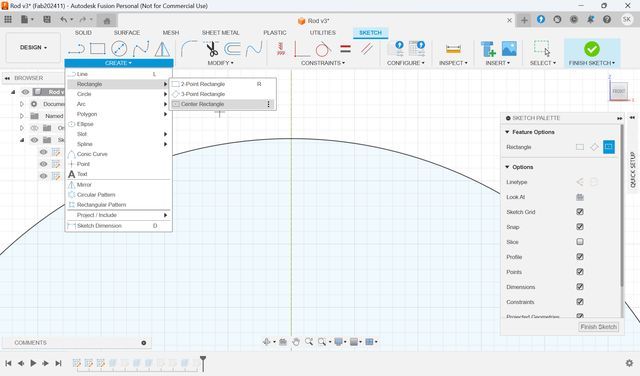Enable the Slice checkbox
640x376 pixels.
click(x=580, y=242)
